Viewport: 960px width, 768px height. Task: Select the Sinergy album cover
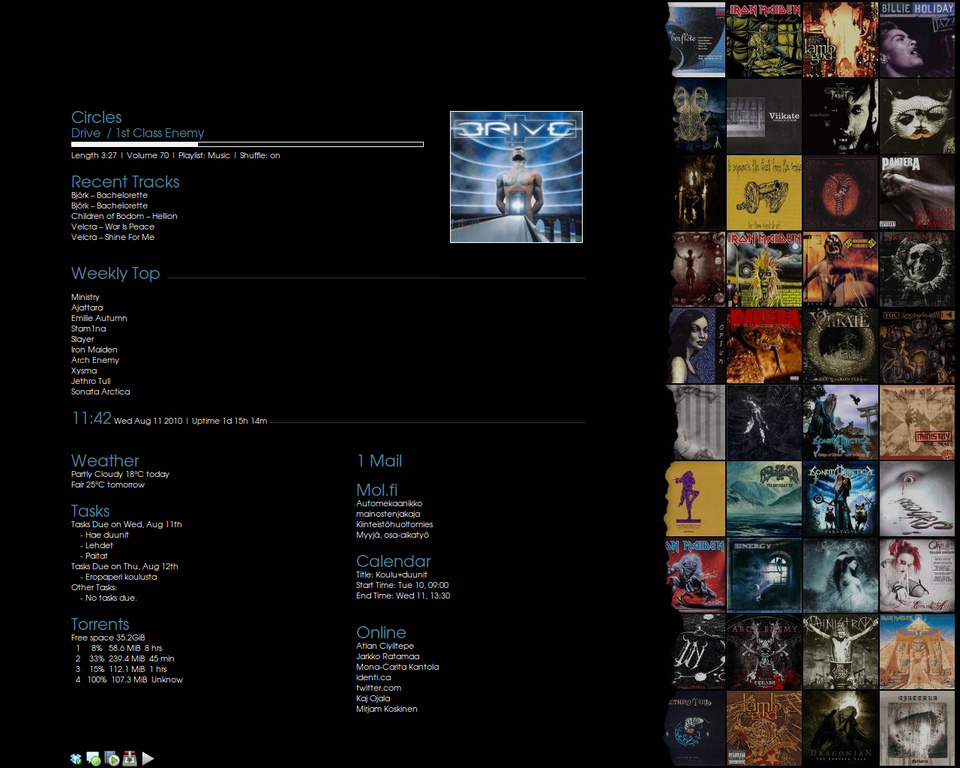tap(764, 575)
